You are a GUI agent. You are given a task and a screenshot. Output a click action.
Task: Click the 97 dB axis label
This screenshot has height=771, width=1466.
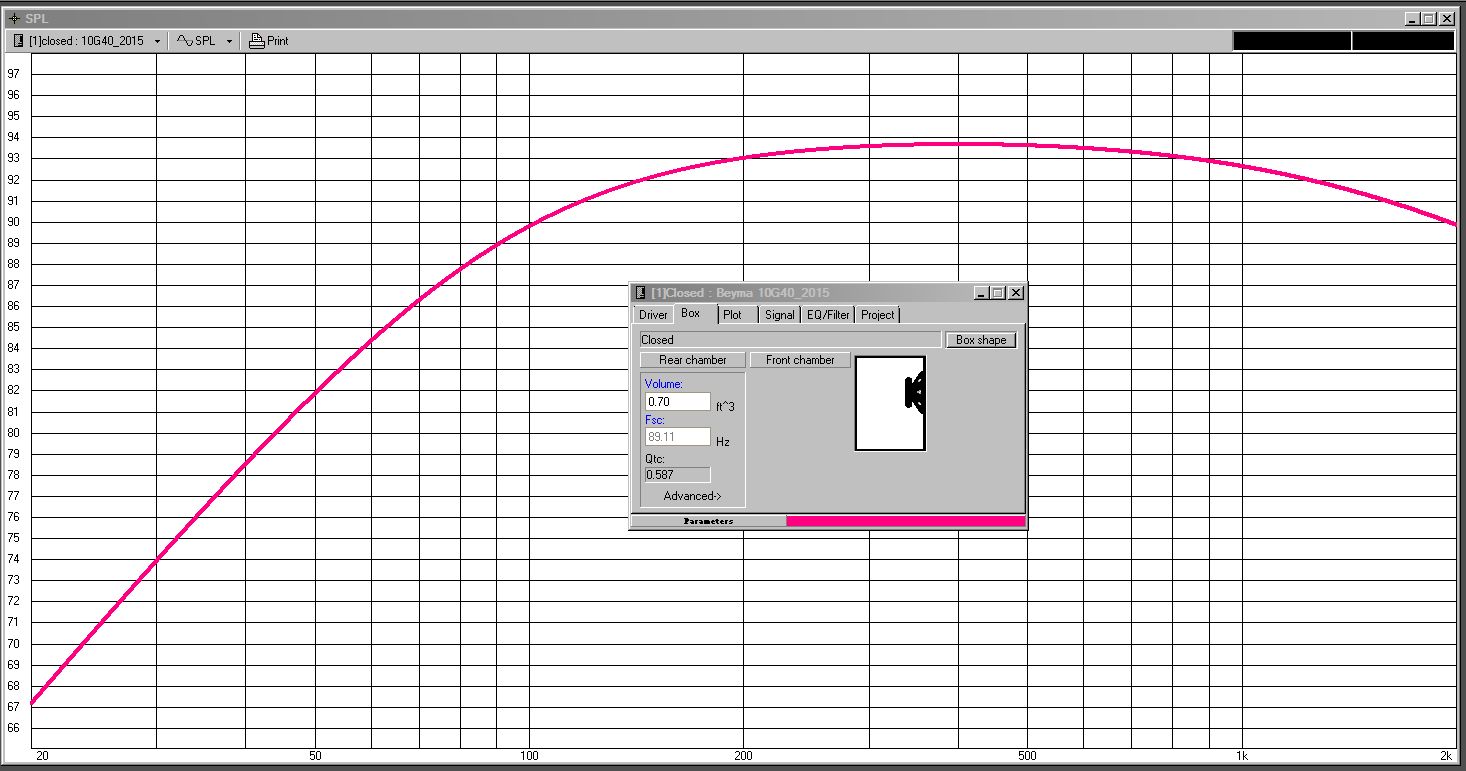(13, 74)
